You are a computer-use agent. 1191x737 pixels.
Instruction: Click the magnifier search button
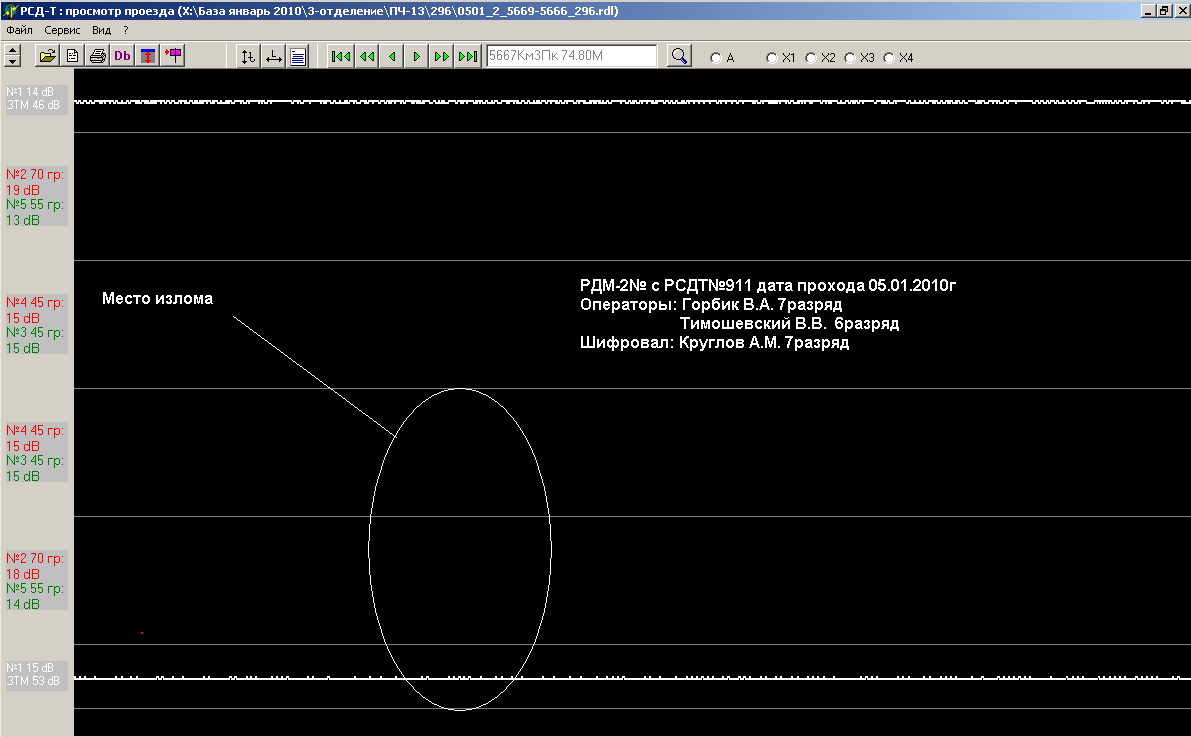coord(679,56)
